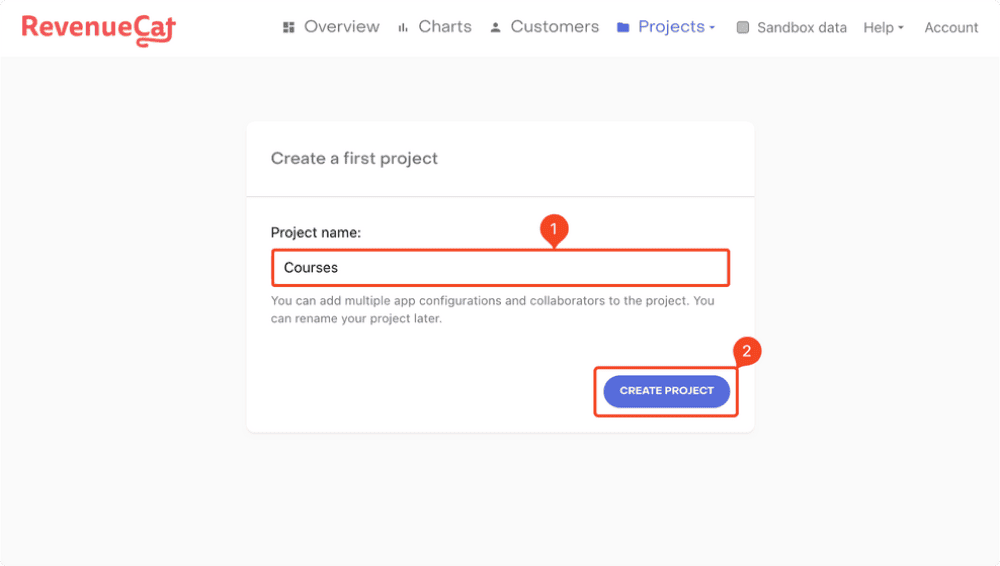Go to the Charts section
The image size is (1000, 566).
point(445,27)
